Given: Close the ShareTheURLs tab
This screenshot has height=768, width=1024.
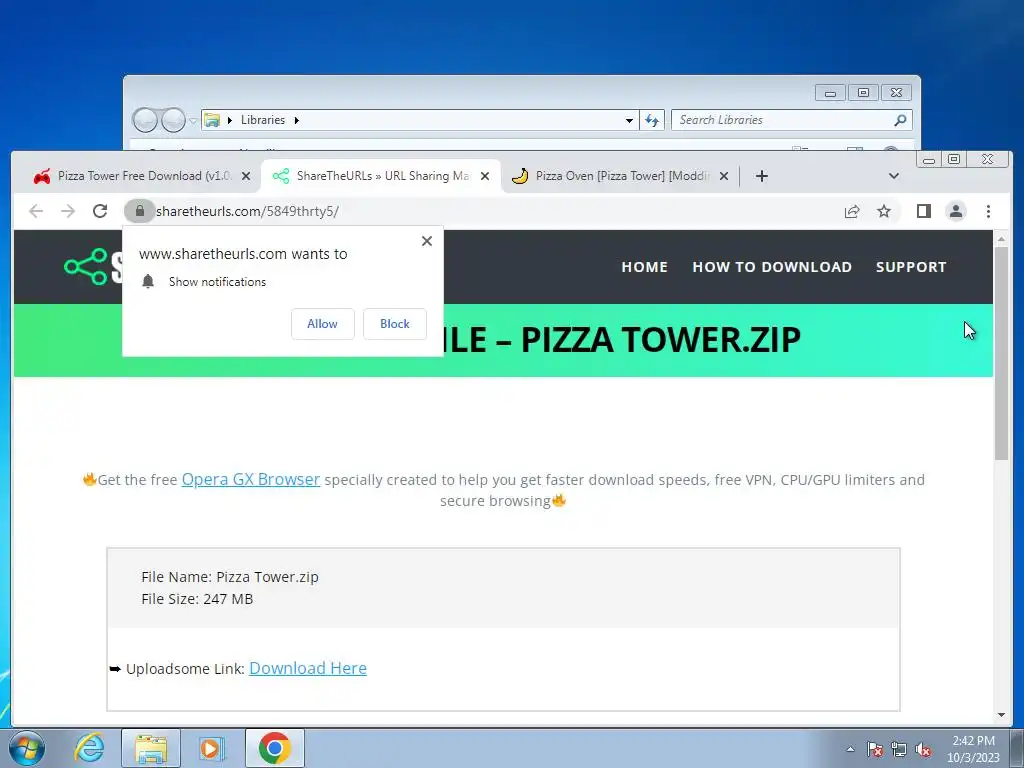Looking at the screenshot, I should click(x=485, y=176).
